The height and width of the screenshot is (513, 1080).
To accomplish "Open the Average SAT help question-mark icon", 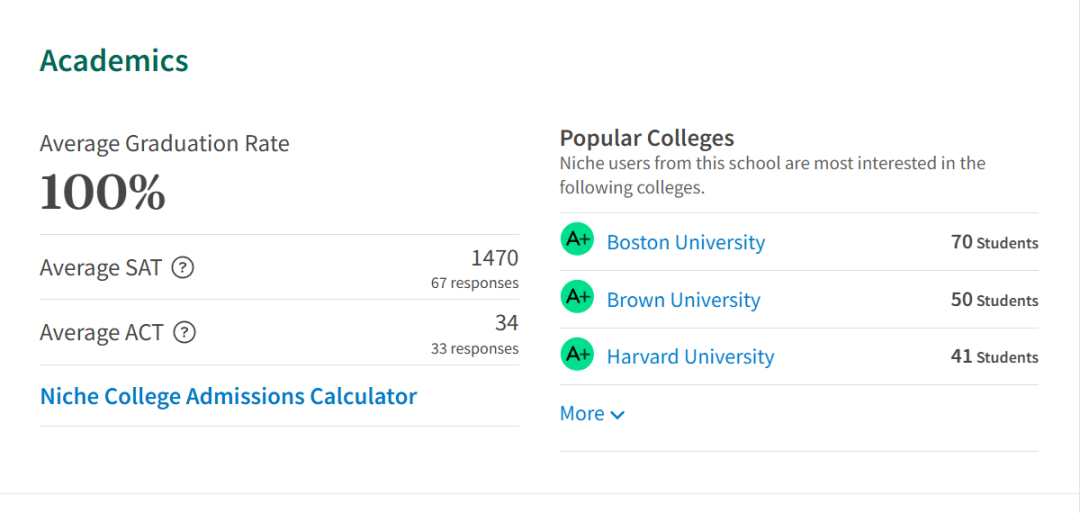I will click(183, 267).
